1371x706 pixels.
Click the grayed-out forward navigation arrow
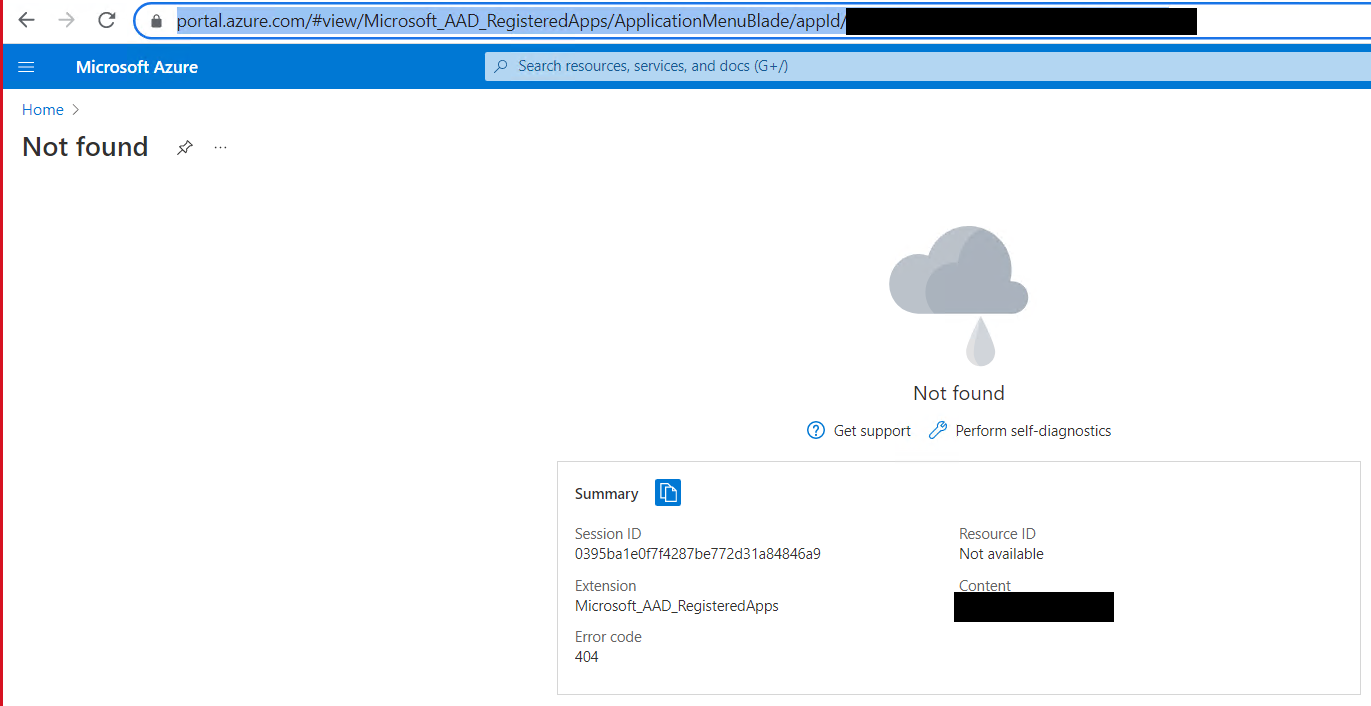coord(65,20)
